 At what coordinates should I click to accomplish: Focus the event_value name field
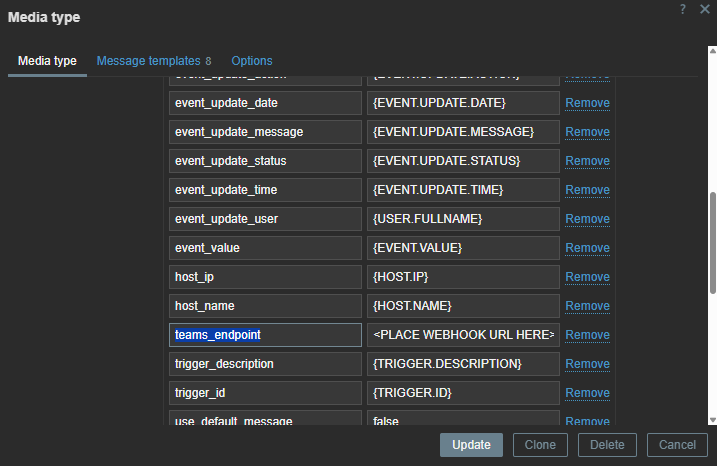[265, 248]
